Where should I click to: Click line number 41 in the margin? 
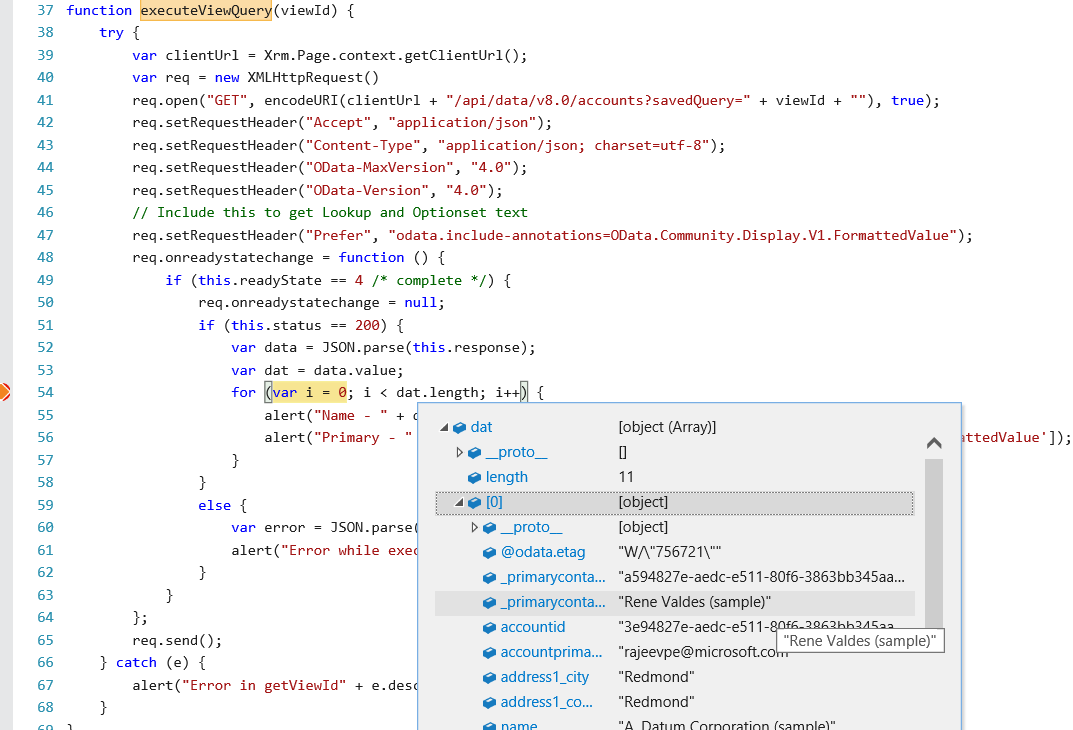tap(44, 100)
